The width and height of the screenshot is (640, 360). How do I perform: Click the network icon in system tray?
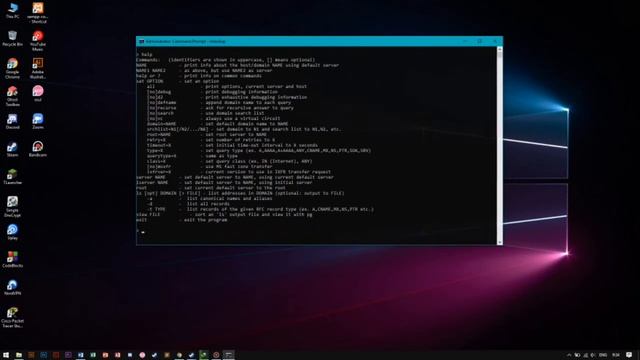click(x=586, y=355)
